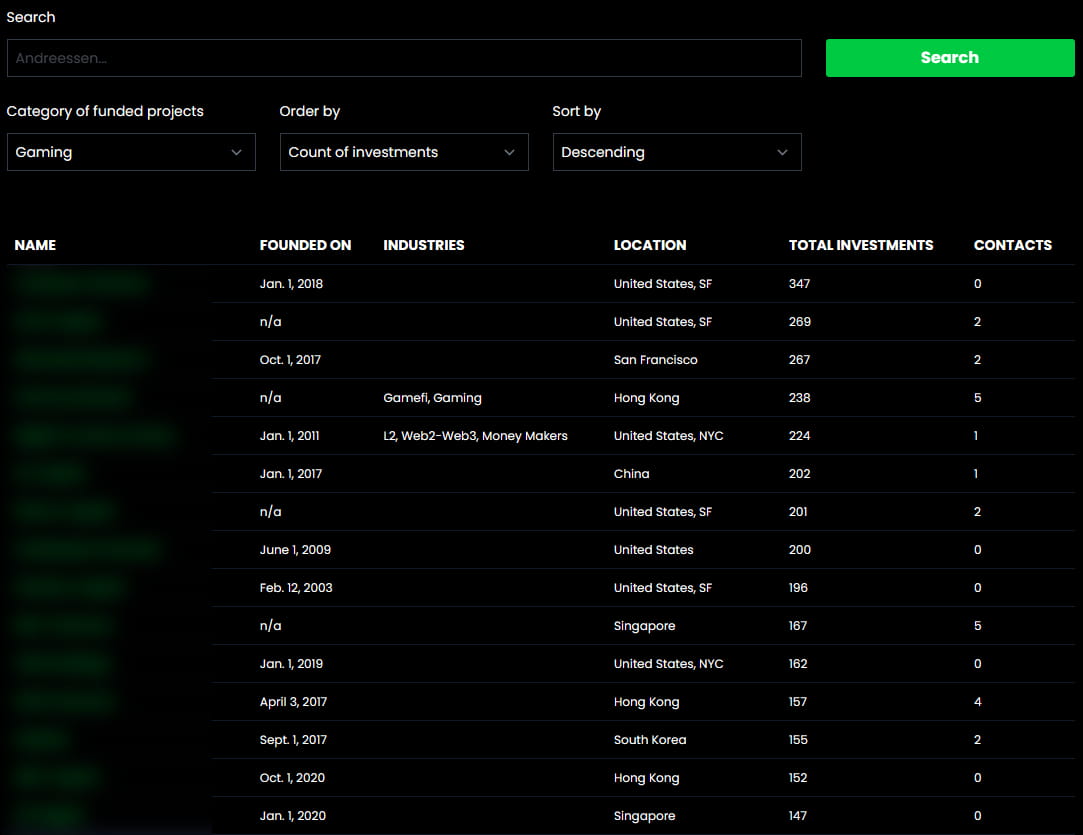
Task: Open the Category of funded projects dropdown
Action: coord(131,152)
